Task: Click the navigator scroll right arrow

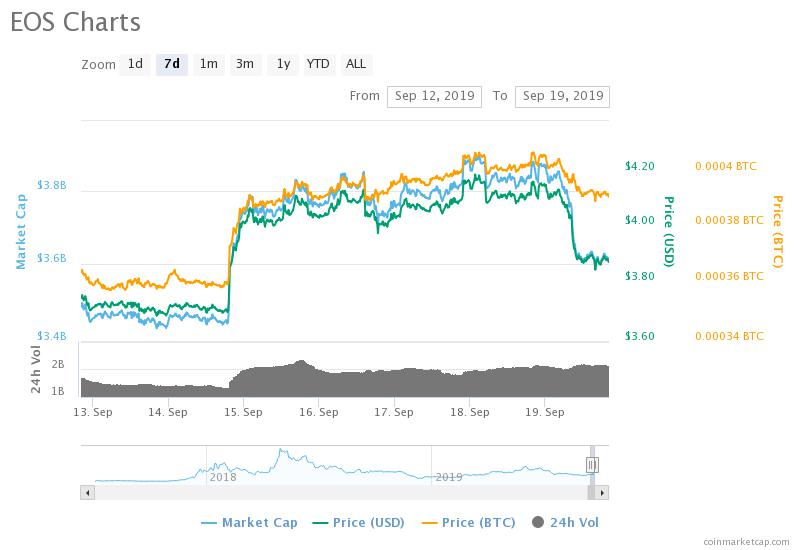Action: pyautogui.click(x=602, y=493)
